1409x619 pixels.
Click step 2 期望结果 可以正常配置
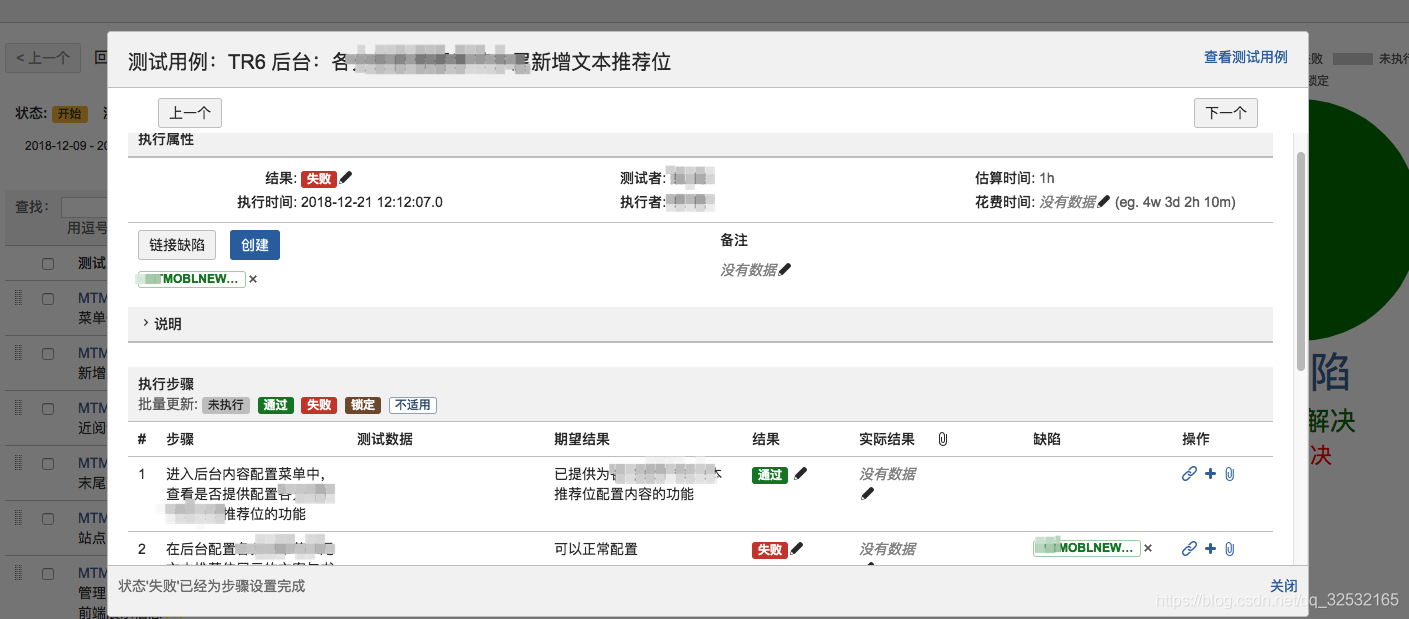pyautogui.click(x=596, y=549)
